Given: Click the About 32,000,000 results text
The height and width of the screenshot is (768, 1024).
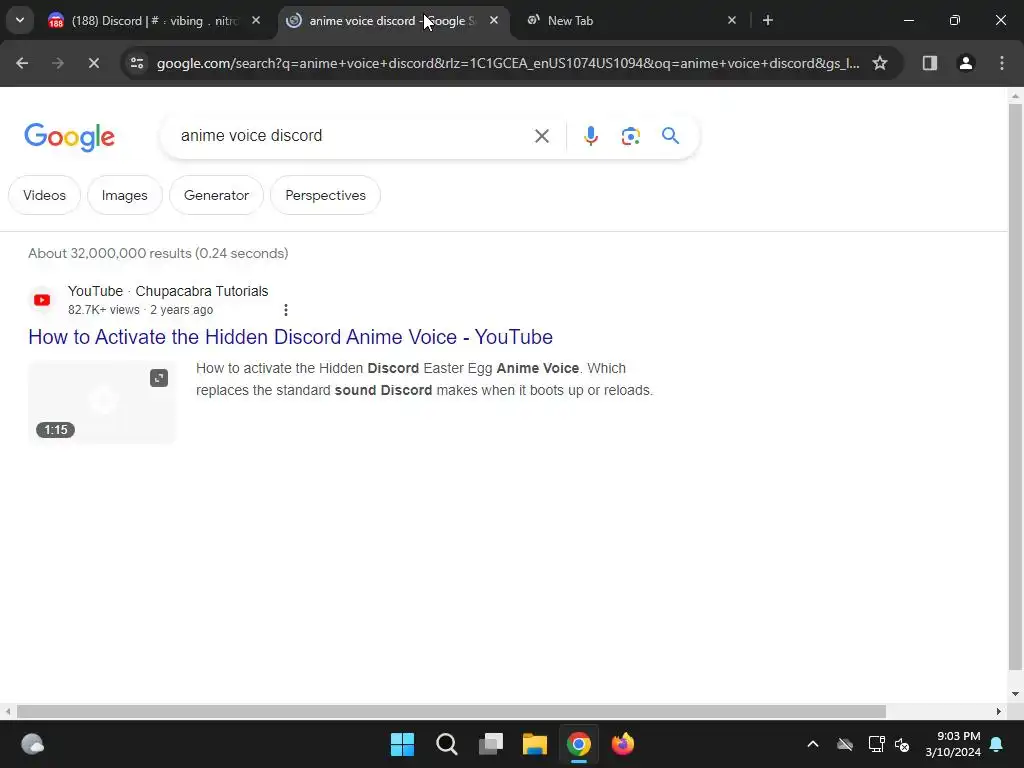Looking at the screenshot, I should pos(158,253).
